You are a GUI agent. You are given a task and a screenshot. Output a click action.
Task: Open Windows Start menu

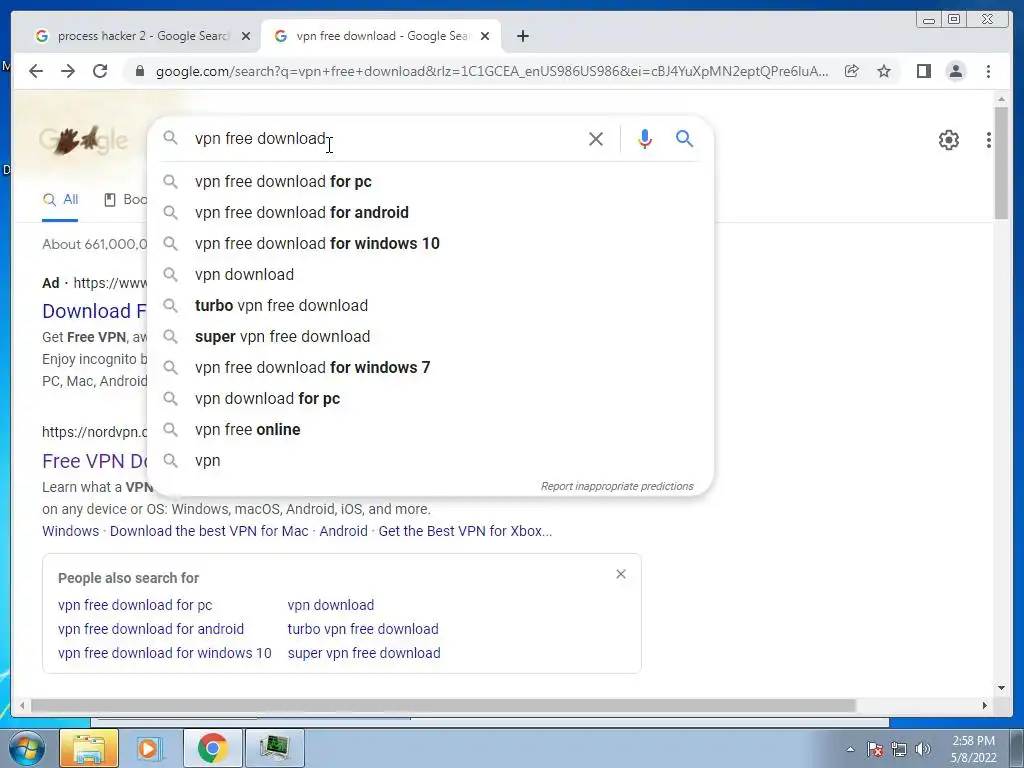(x=26, y=748)
